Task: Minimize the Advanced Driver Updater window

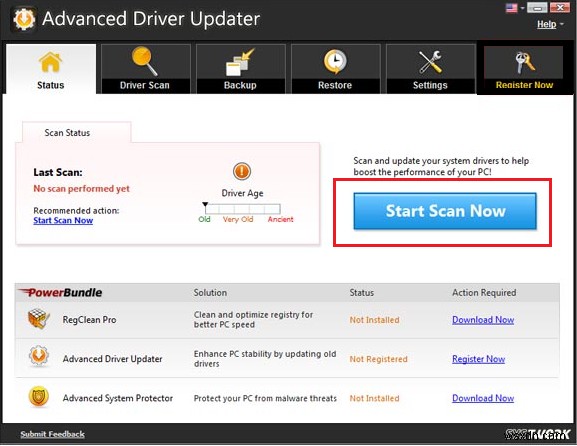Action: pyautogui.click(x=537, y=7)
